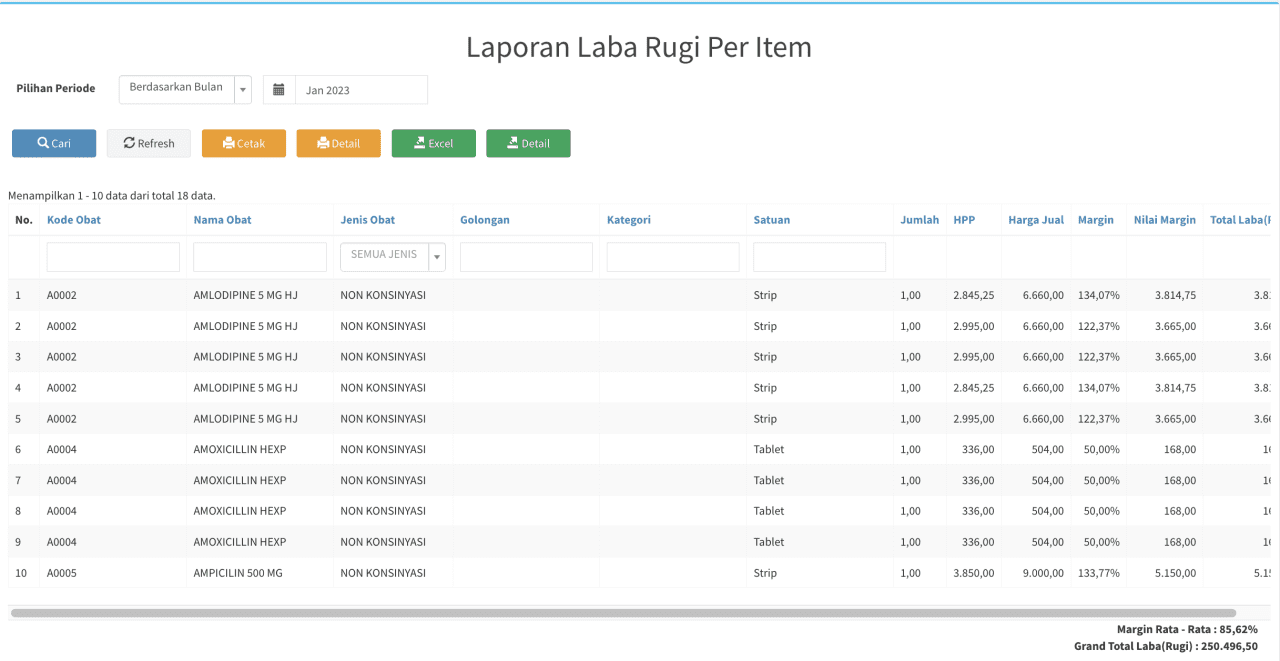The width and height of the screenshot is (1280, 661).
Task: Sort by Kode Obat column header
Action: (74, 220)
